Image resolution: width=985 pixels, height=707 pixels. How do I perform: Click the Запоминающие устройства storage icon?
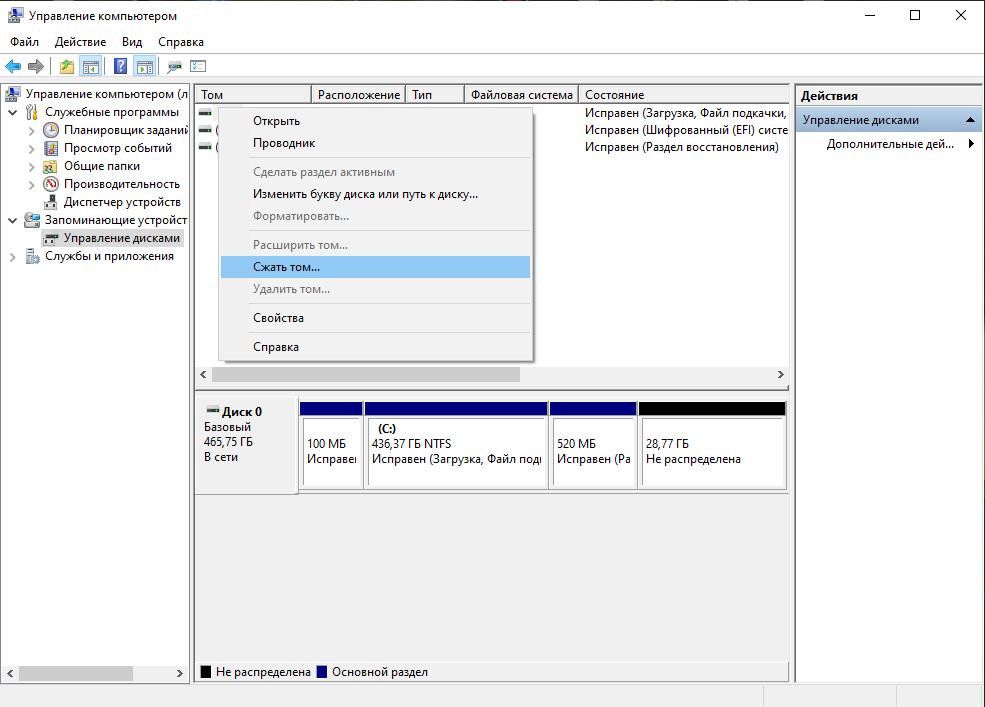pyautogui.click(x=32, y=220)
